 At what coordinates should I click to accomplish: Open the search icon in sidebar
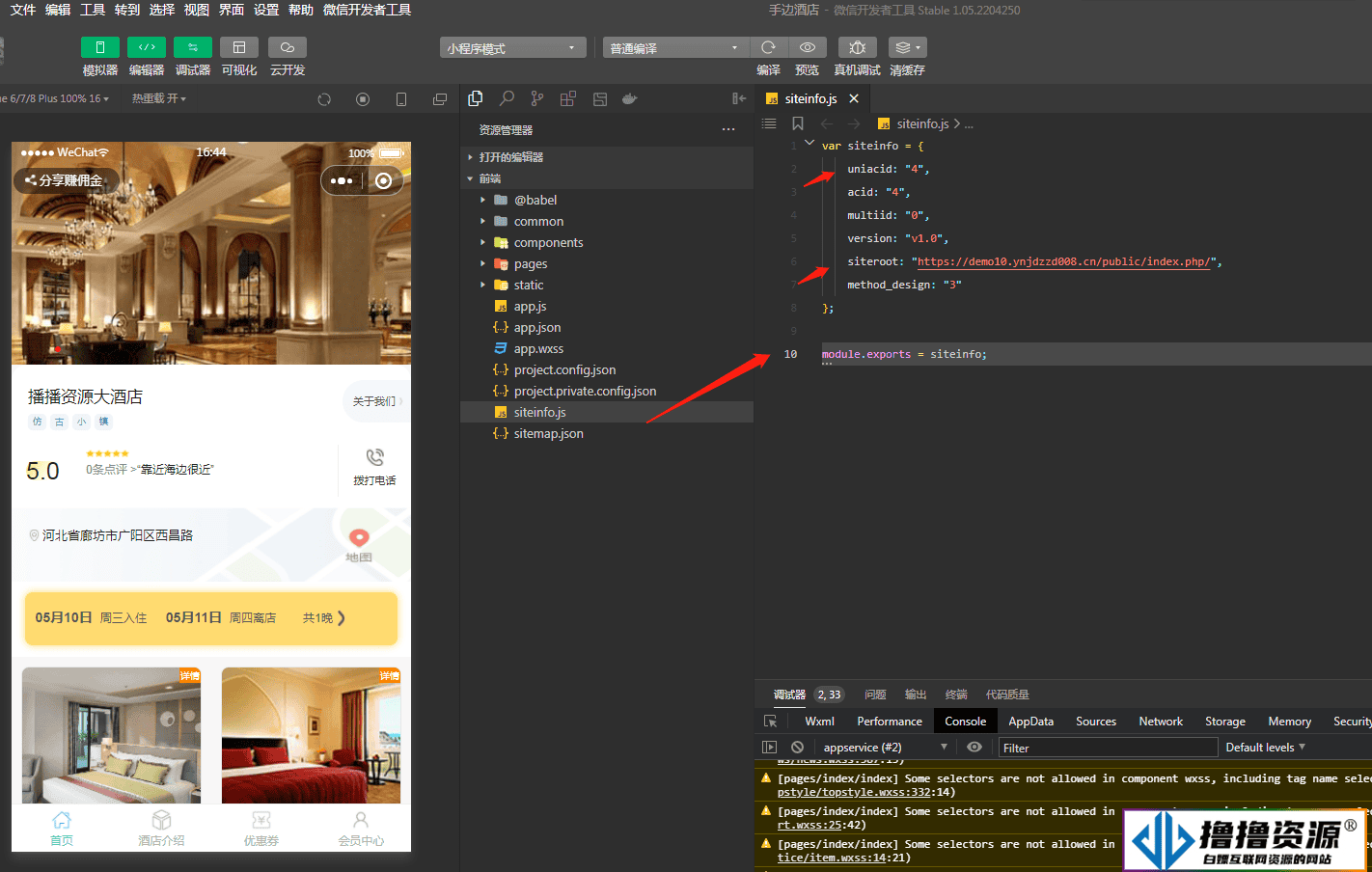click(x=507, y=98)
